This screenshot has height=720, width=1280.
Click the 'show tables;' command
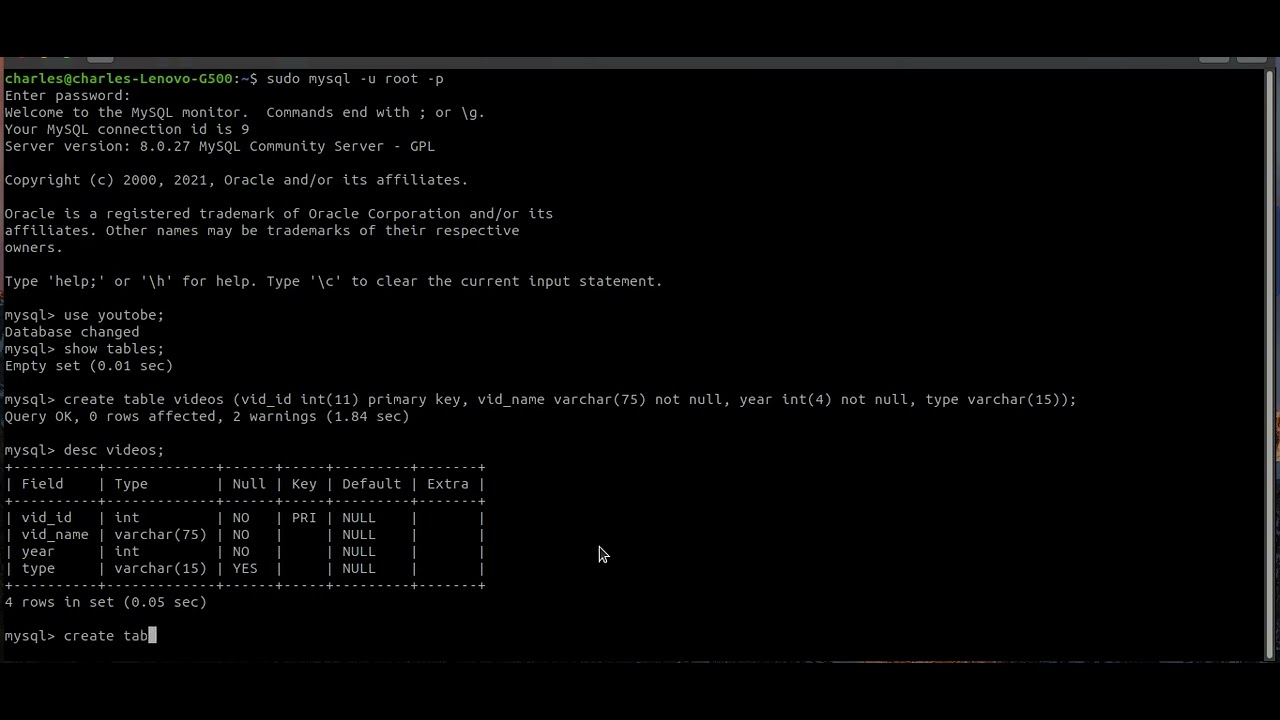(114, 349)
